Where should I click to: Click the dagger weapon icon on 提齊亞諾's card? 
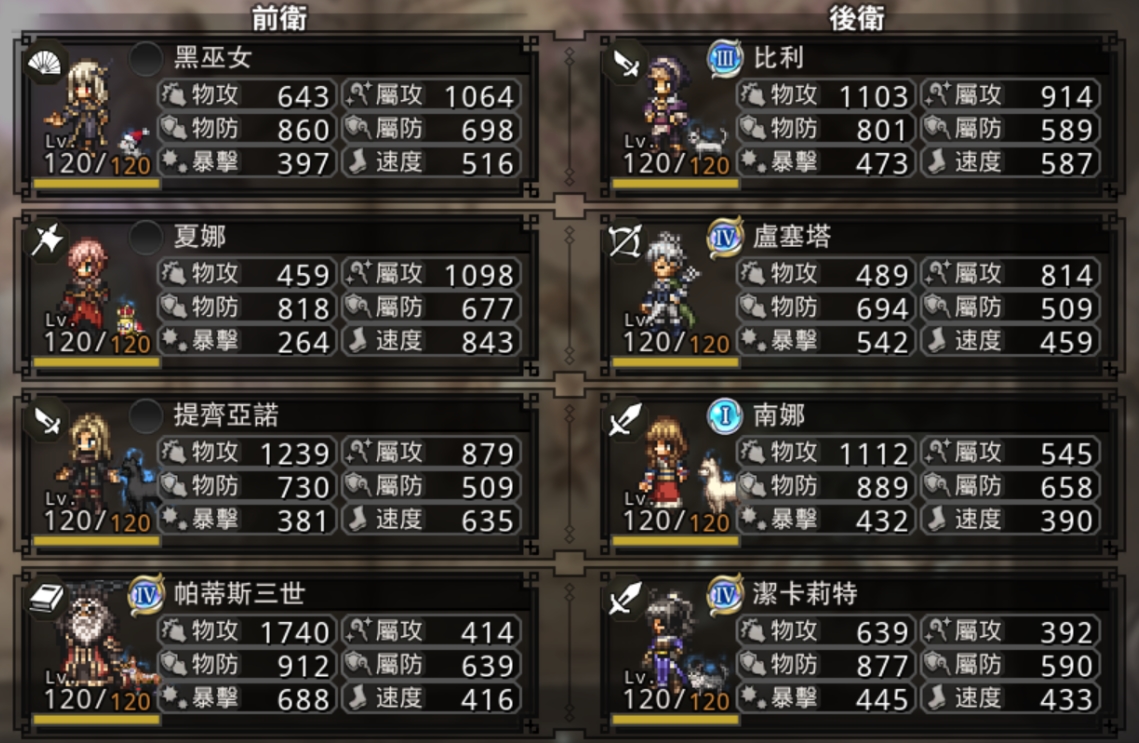point(46,421)
